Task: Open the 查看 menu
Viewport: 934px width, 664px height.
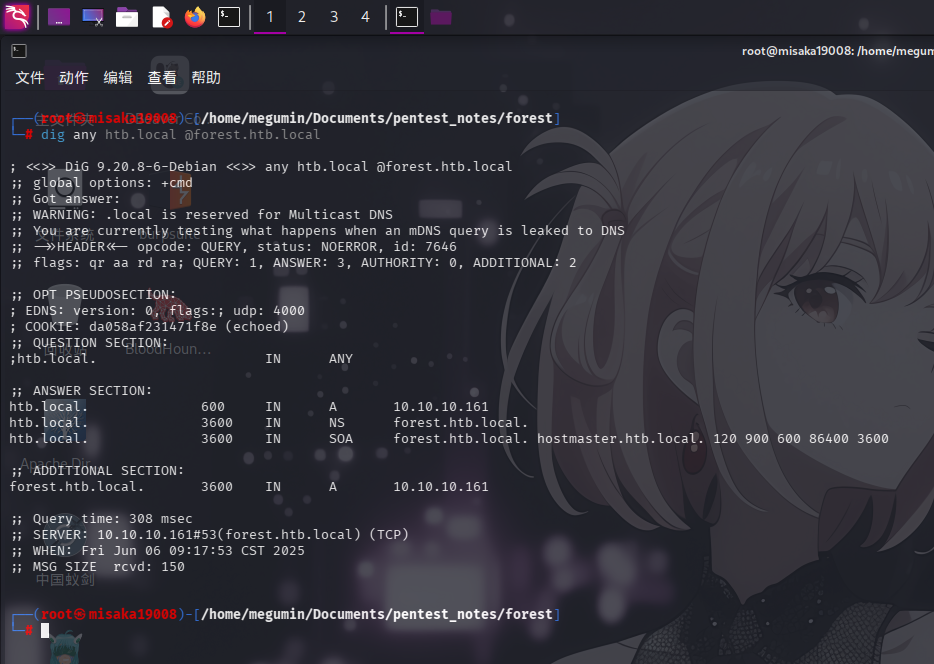Action: pos(162,78)
